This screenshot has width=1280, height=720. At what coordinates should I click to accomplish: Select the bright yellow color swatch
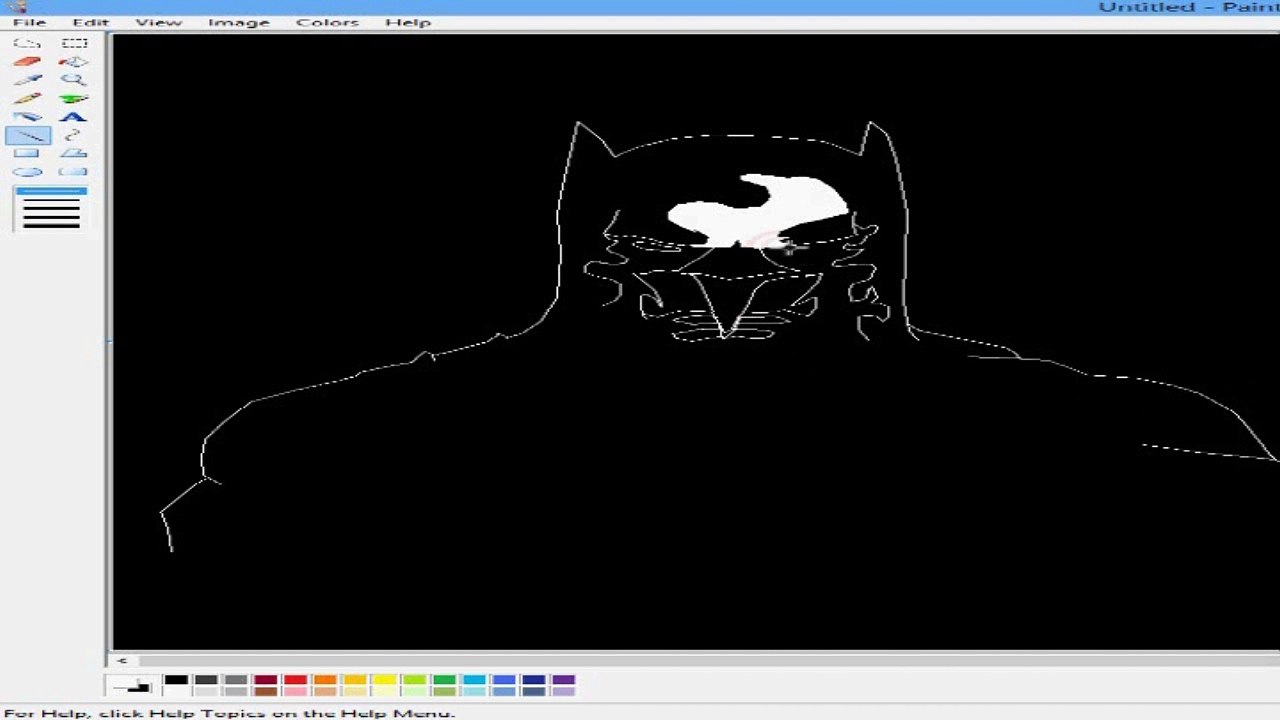[x=385, y=680]
